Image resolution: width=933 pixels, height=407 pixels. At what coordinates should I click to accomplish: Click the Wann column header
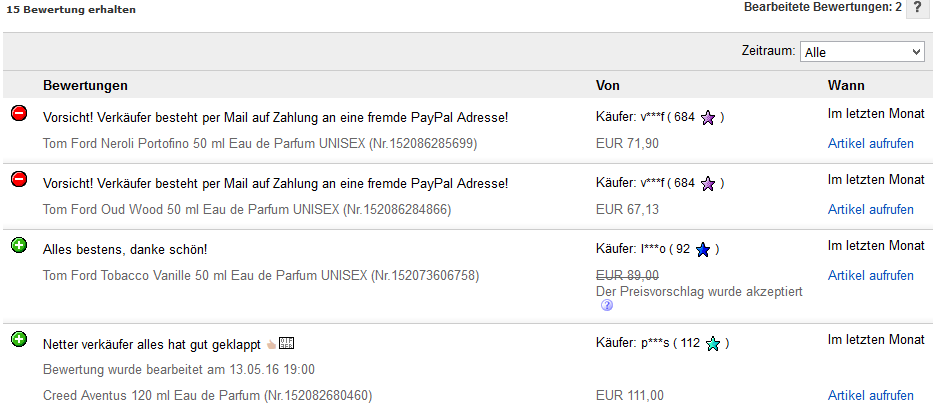tap(846, 86)
